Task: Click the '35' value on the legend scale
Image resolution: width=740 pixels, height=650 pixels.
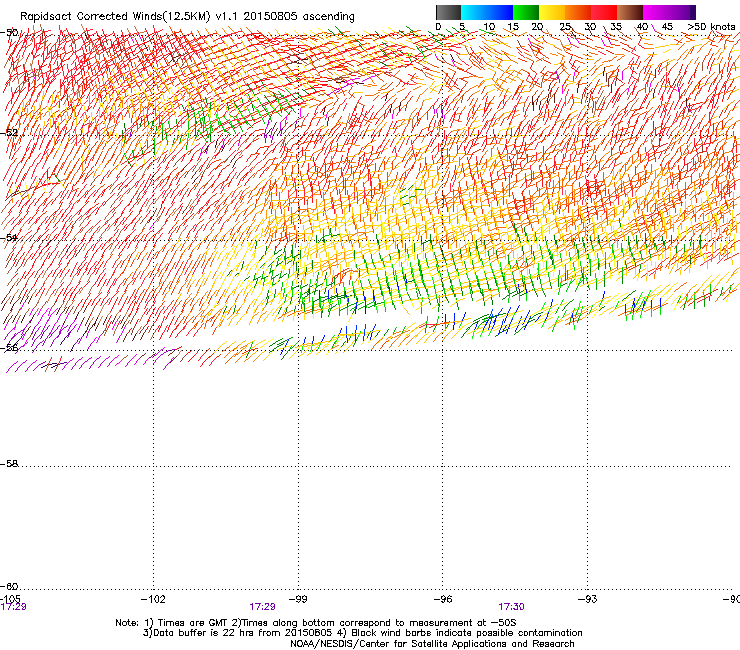Action: pyautogui.click(x=616, y=27)
